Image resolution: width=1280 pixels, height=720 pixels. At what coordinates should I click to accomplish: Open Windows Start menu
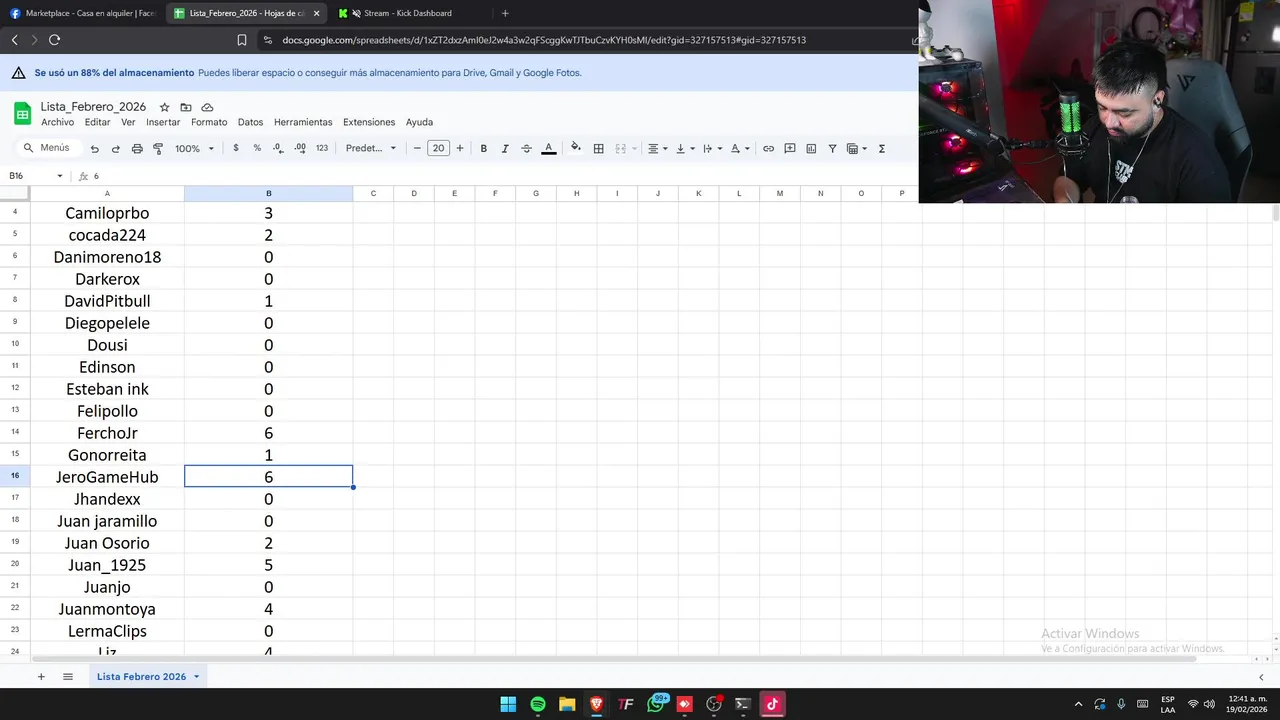[508, 704]
